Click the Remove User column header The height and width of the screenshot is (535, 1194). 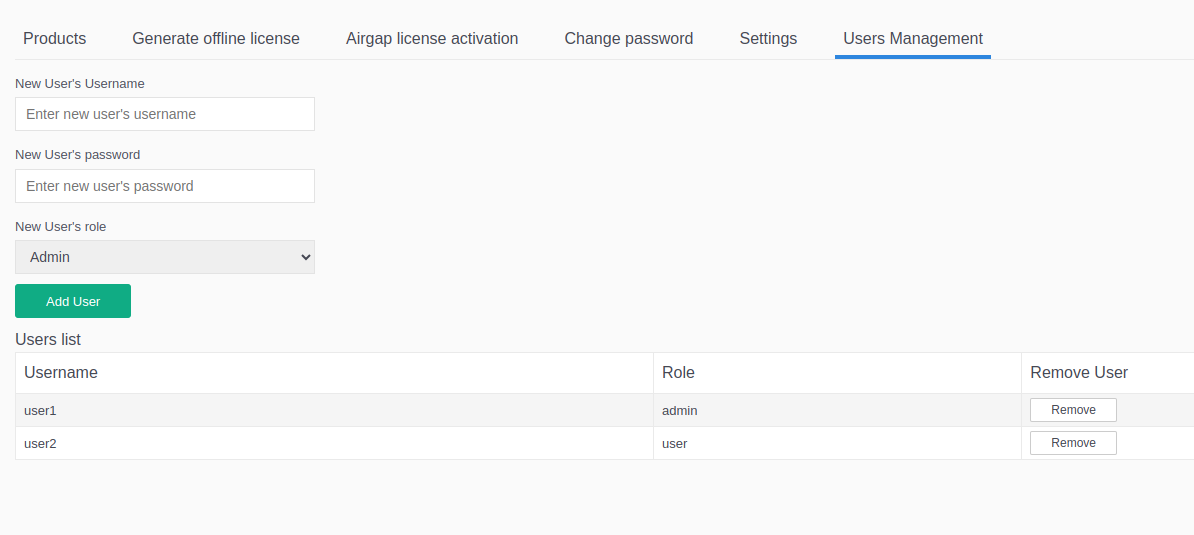(x=1079, y=373)
